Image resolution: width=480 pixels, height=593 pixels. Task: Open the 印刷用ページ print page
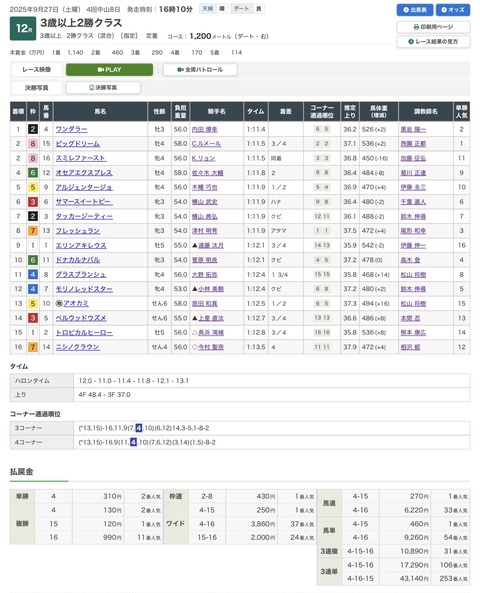click(x=433, y=27)
